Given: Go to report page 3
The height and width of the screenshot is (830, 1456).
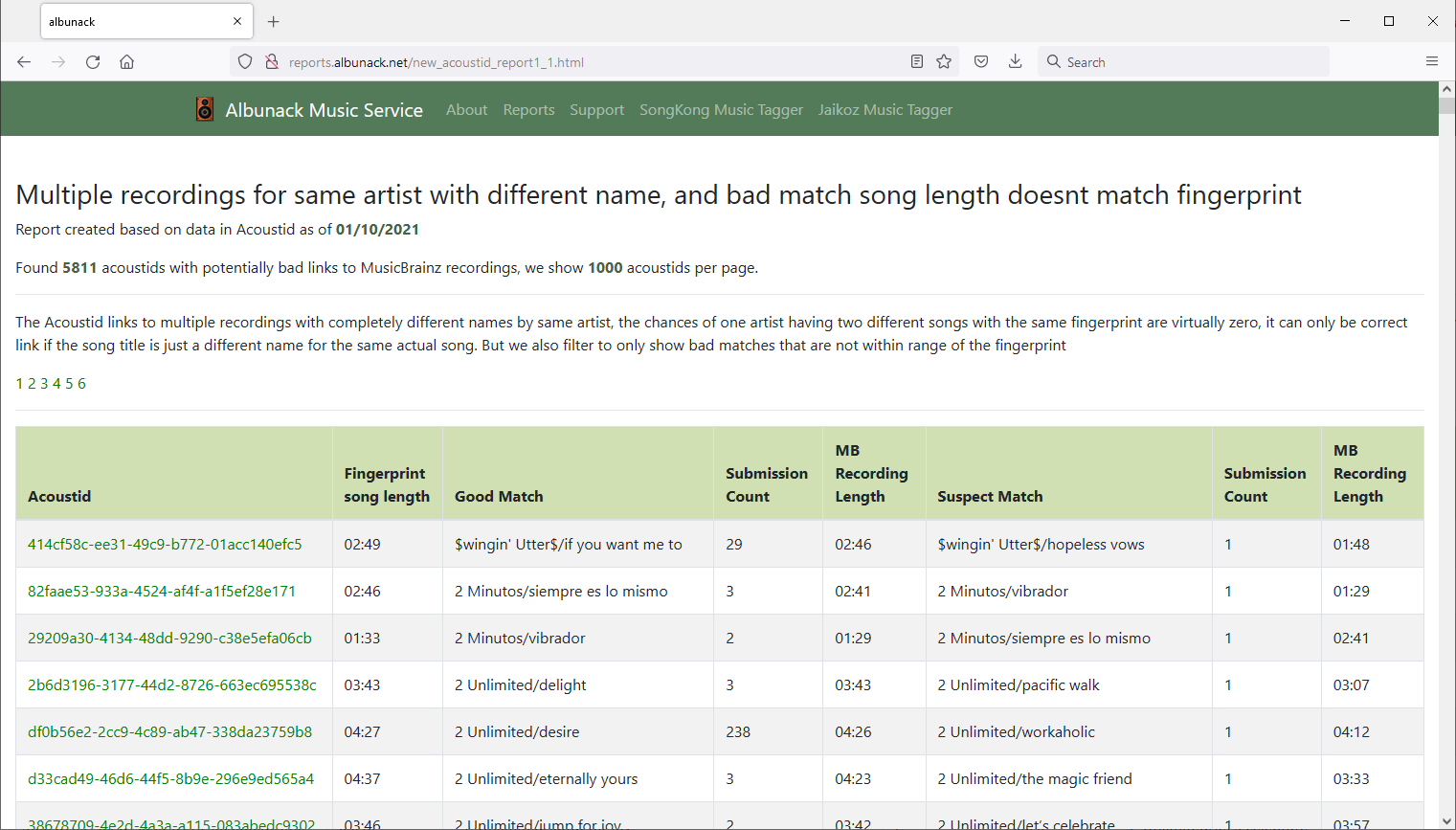Looking at the screenshot, I should pyautogui.click(x=44, y=383).
